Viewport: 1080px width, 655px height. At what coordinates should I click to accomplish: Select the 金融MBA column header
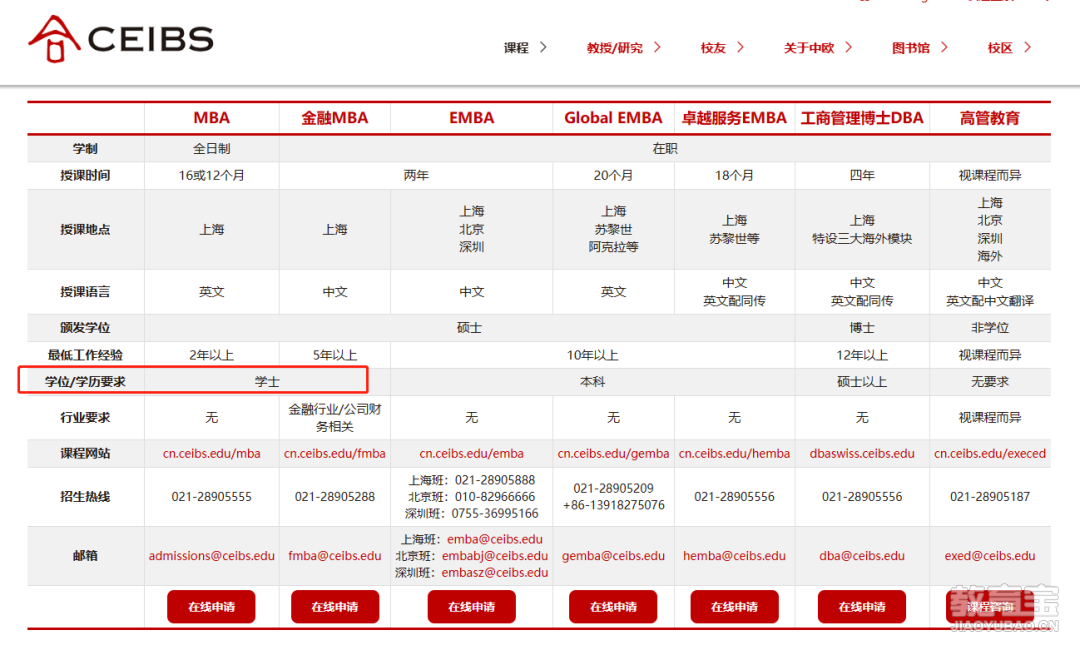[x=335, y=118]
